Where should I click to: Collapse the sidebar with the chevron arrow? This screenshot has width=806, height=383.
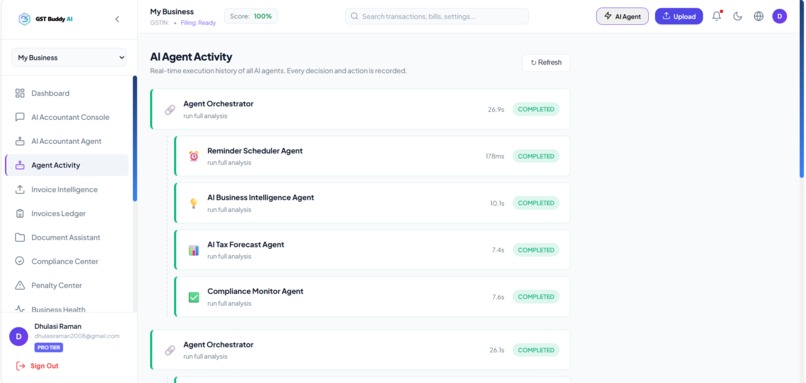[x=117, y=19]
